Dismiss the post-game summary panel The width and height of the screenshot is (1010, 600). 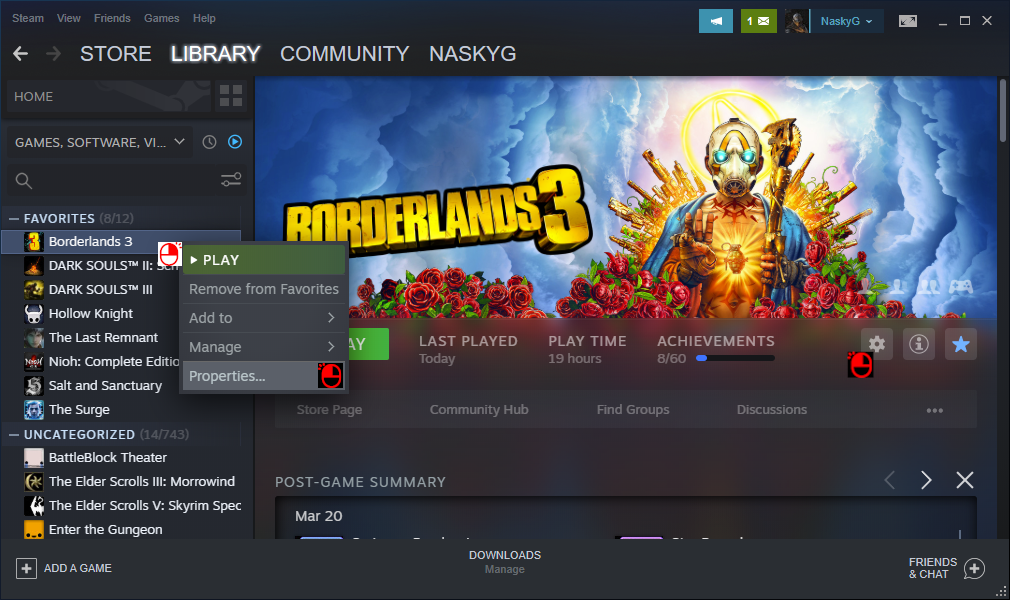tap(965, 480)
